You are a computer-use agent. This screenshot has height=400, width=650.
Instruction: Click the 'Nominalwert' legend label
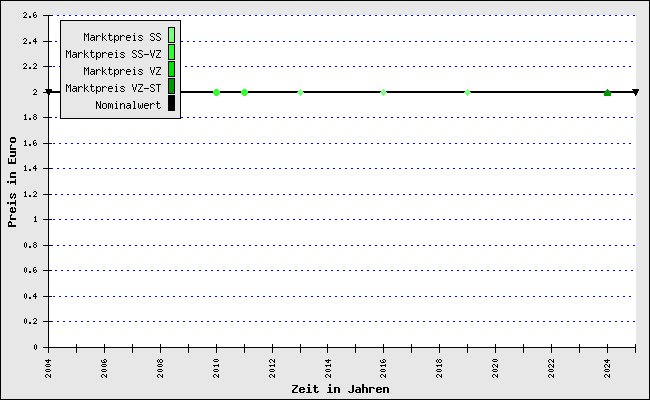(x=128, y=105)
